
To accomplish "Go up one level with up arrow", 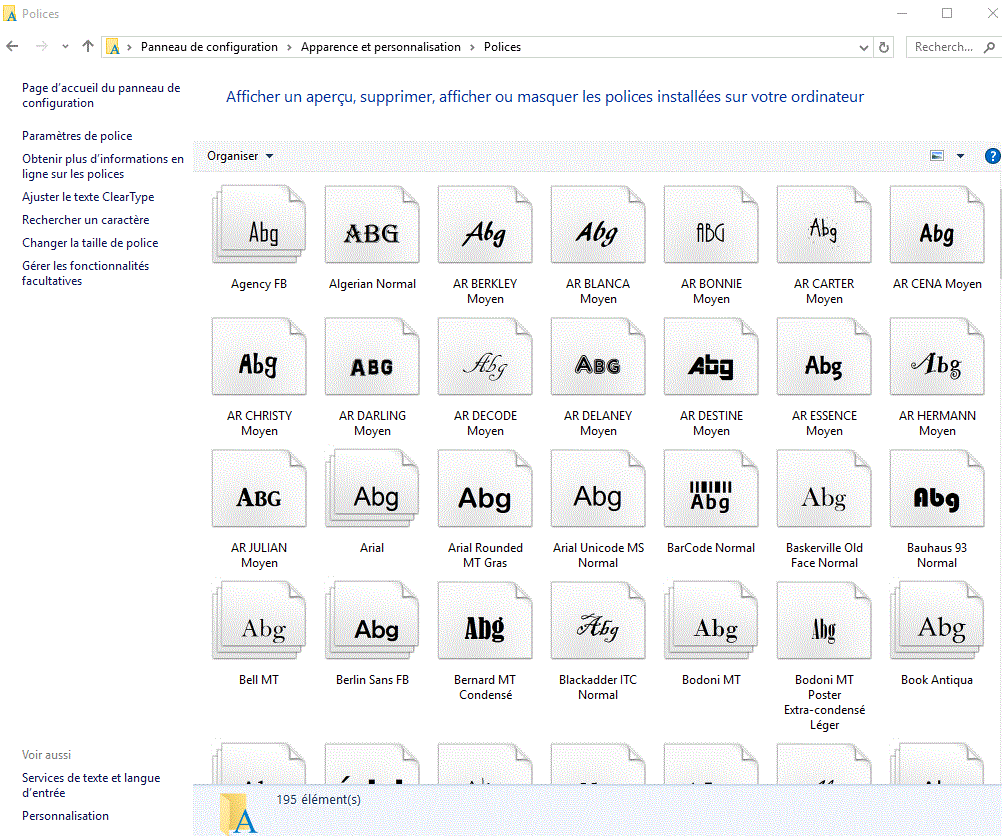I will coord(88,46).
